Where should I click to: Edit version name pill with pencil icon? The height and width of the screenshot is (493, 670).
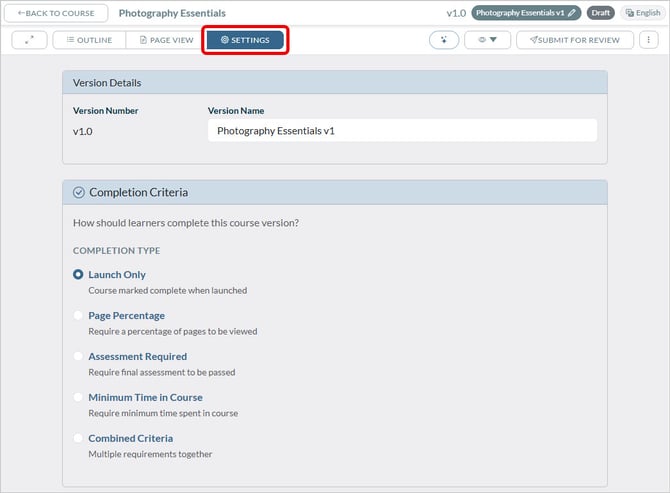coord(526,13)
